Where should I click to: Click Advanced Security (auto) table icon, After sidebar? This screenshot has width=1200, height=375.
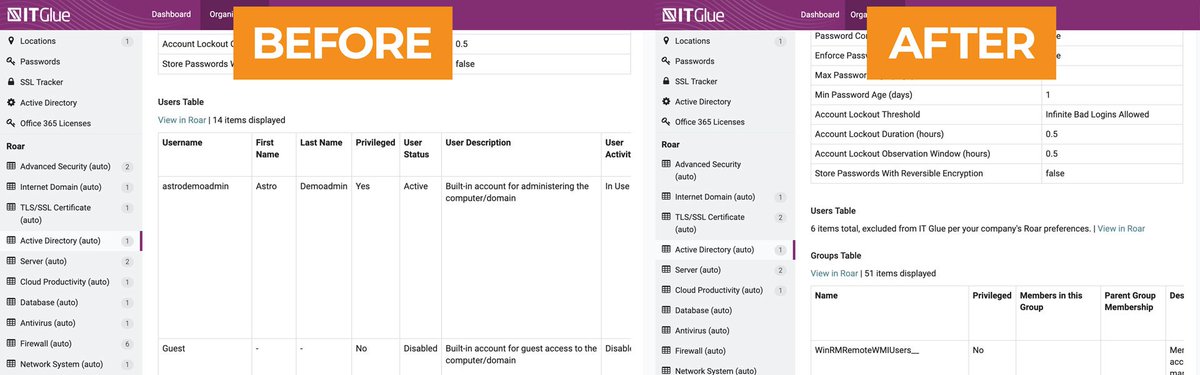coord(666,164)
